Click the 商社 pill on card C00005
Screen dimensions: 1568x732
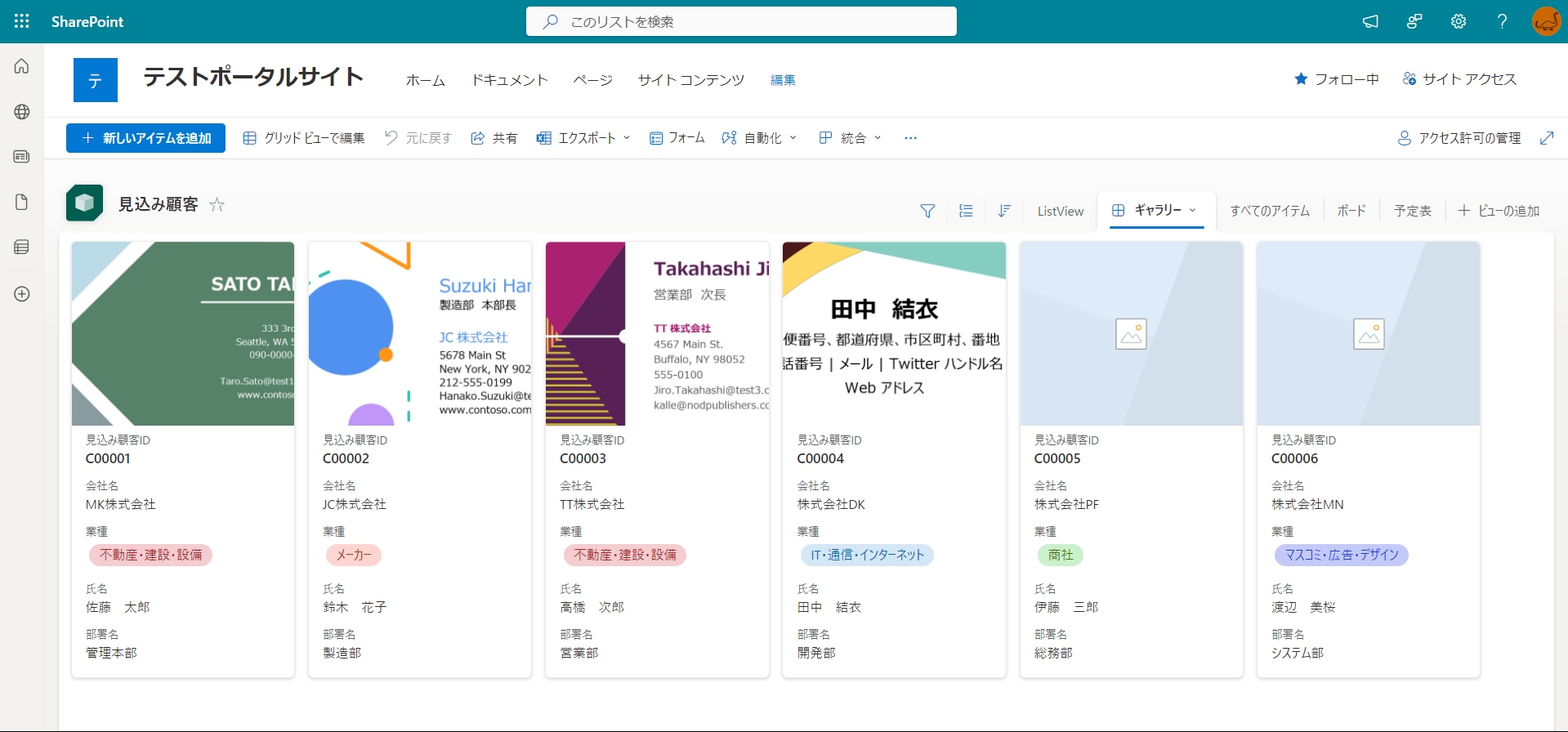(1061, 555)
